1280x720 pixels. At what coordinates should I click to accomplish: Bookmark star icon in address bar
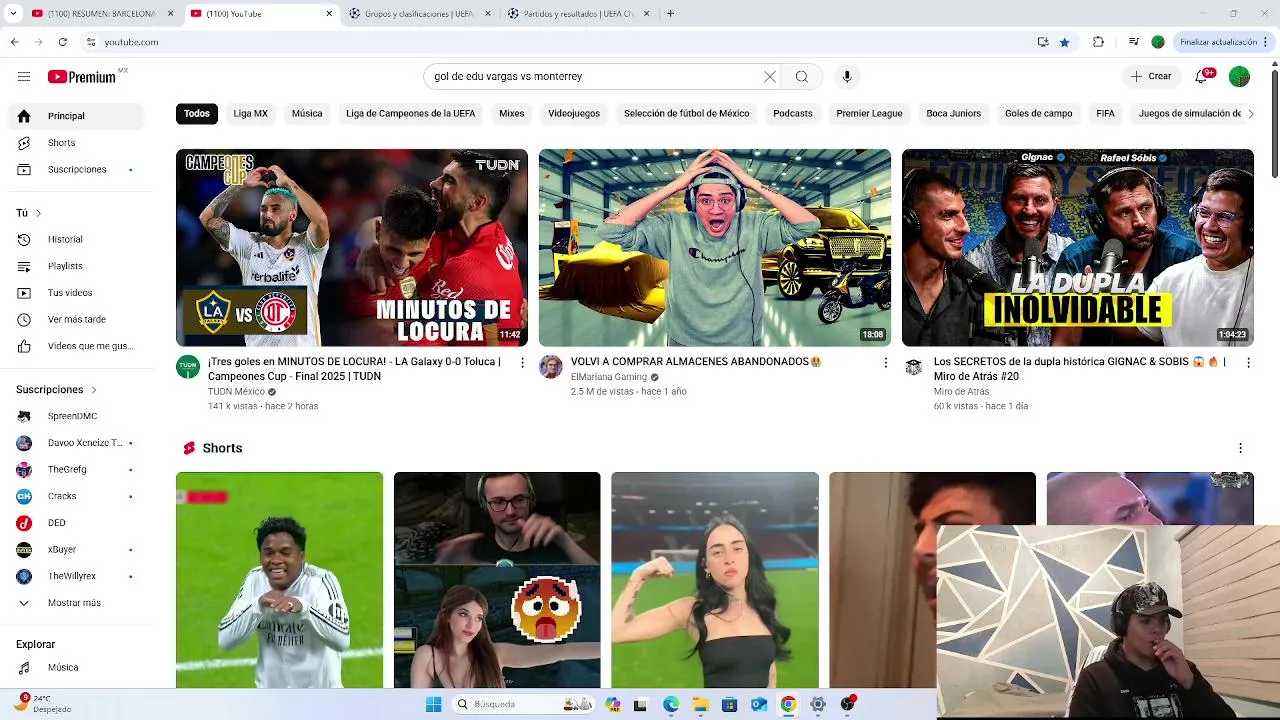pos(1064,42)
